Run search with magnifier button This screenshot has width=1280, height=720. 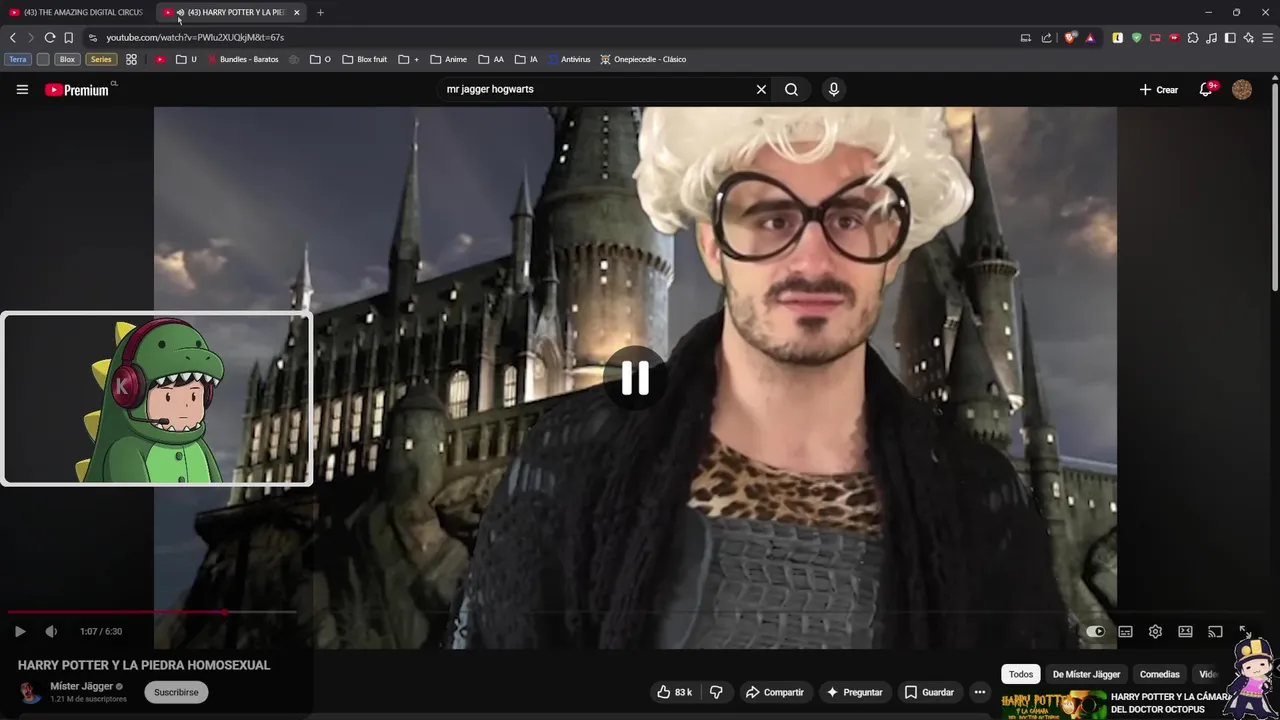pyautogui.click(x=791, y=89)
